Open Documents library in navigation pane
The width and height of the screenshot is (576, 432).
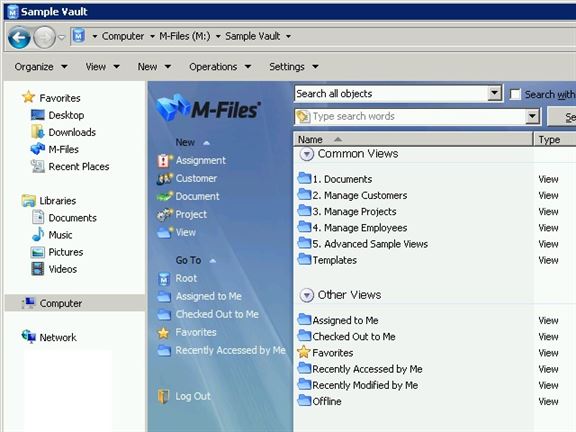[x=64, y=217]
